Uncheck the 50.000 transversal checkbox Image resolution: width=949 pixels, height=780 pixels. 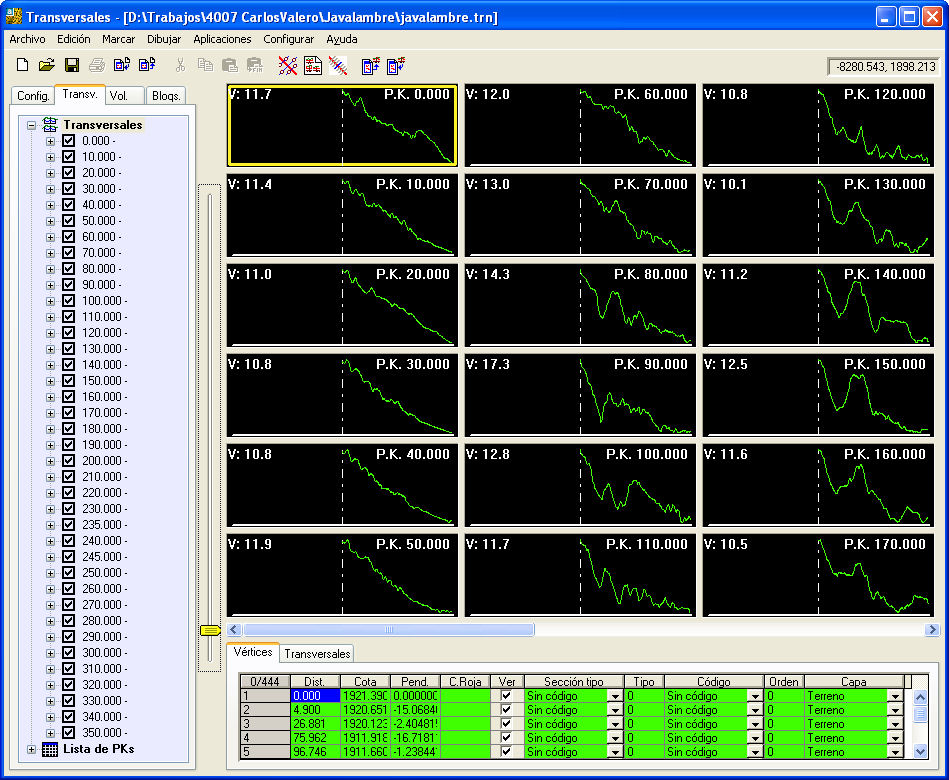coord(68,220)
